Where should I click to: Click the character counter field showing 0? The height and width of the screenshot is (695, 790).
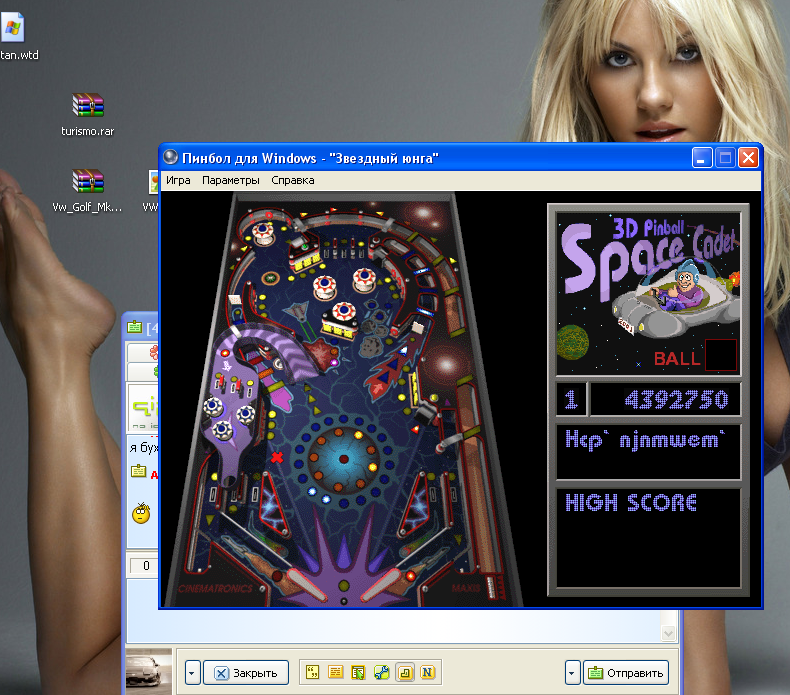pos(145,566)
